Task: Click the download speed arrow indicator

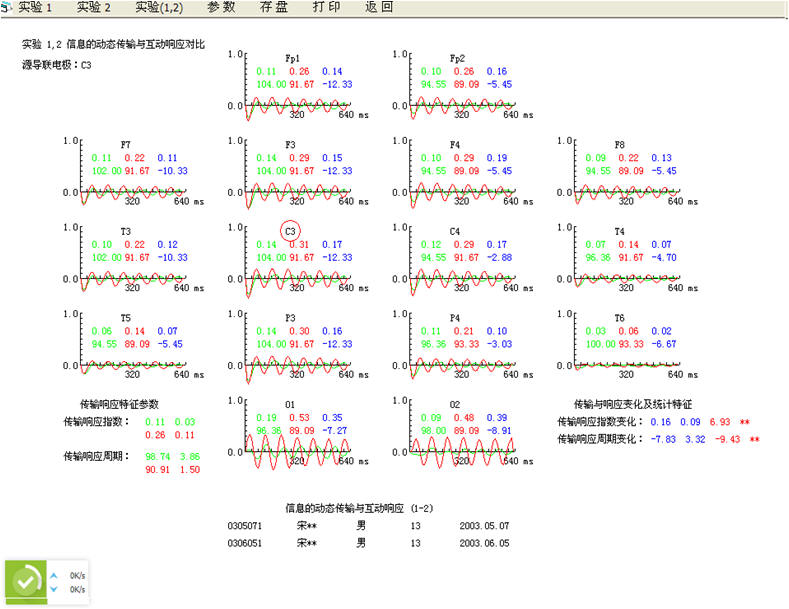Action: coord(54,589)
